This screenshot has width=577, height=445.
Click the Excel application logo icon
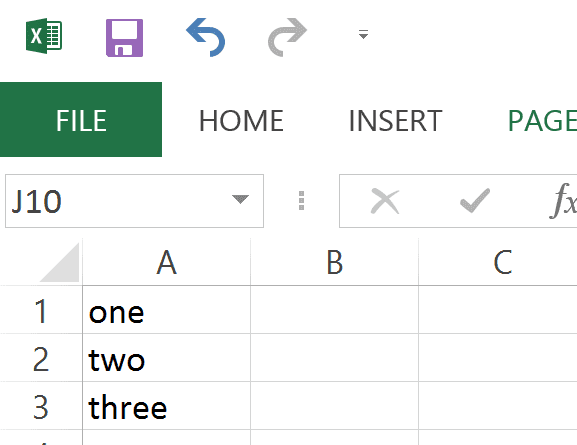point(44,36)
